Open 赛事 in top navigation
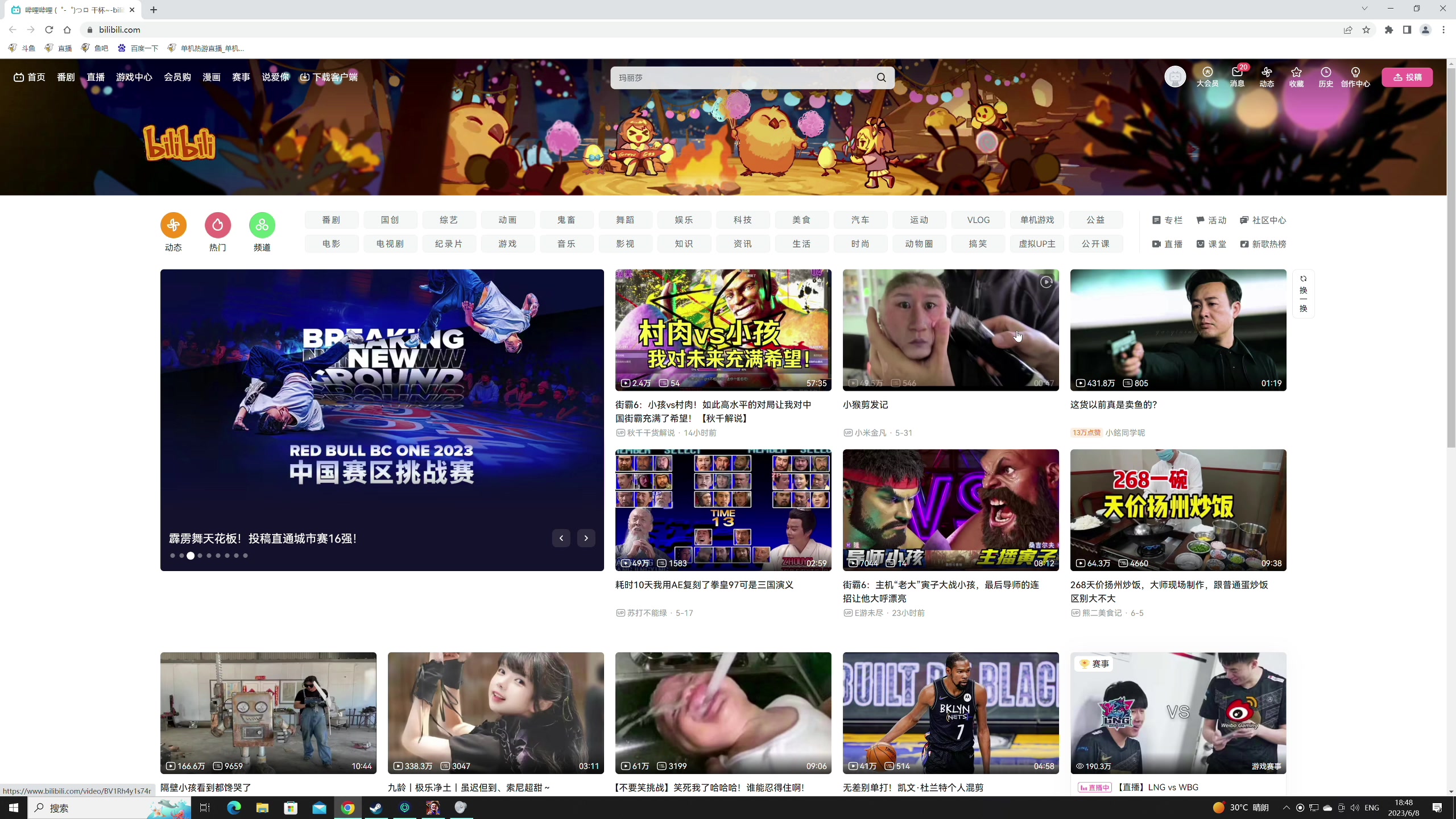The image size is (1456, 819). [x=241, y=77]
